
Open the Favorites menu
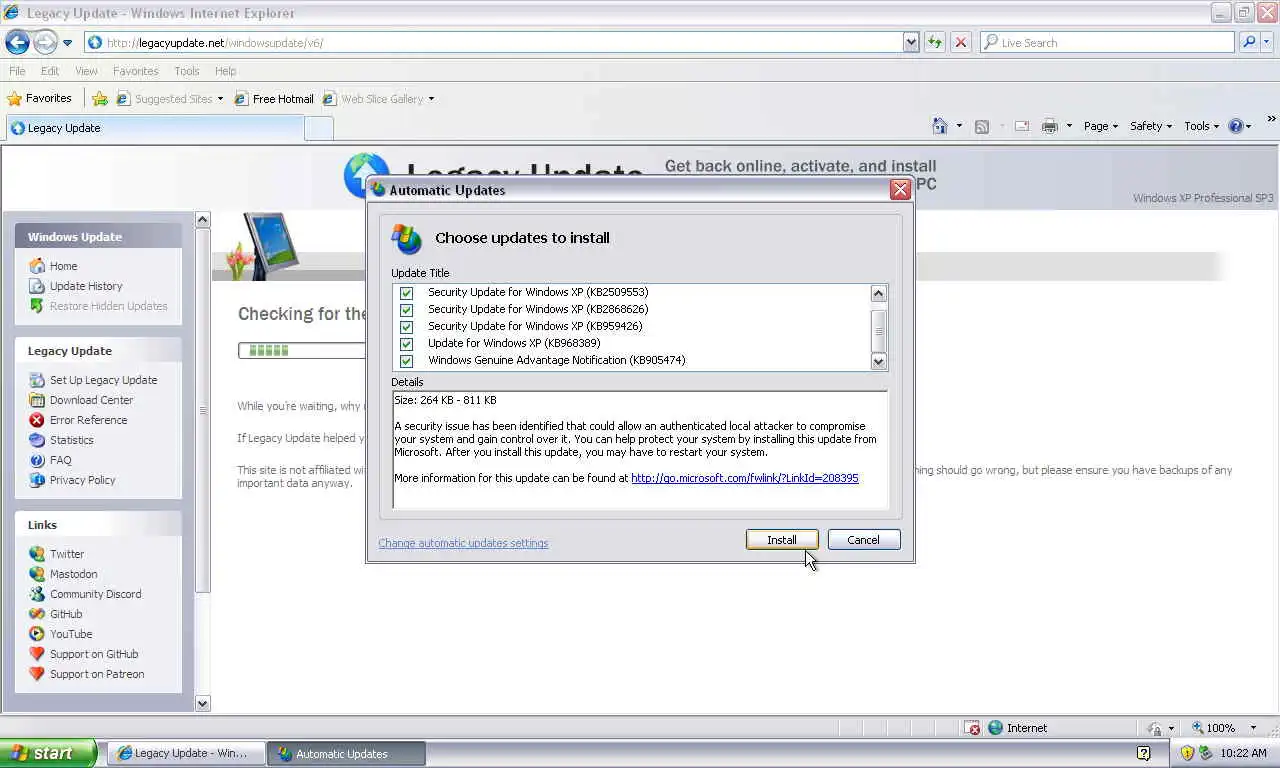coord(135,71)
